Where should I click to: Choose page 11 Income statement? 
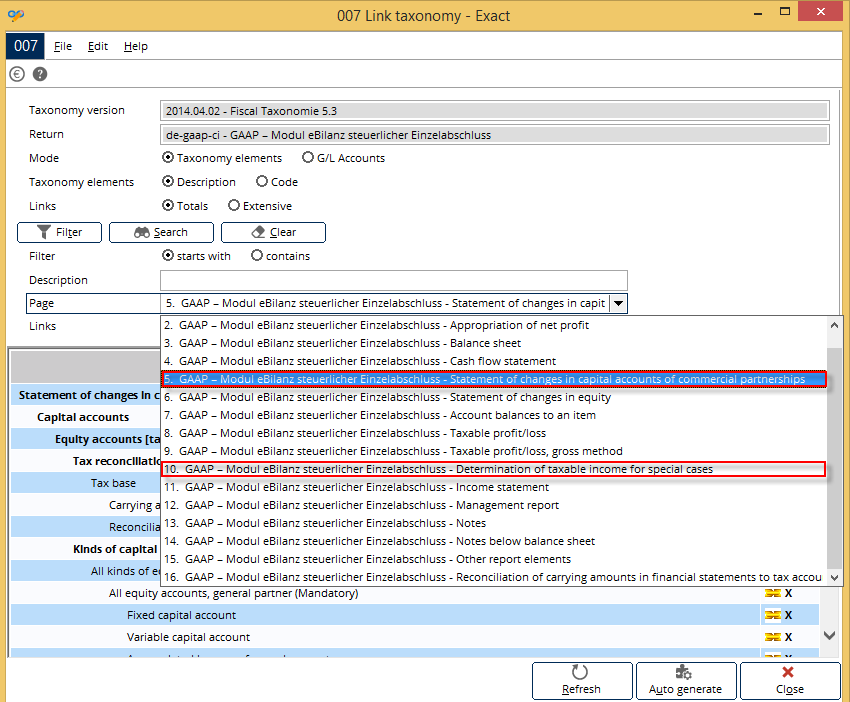coord(494,487)
